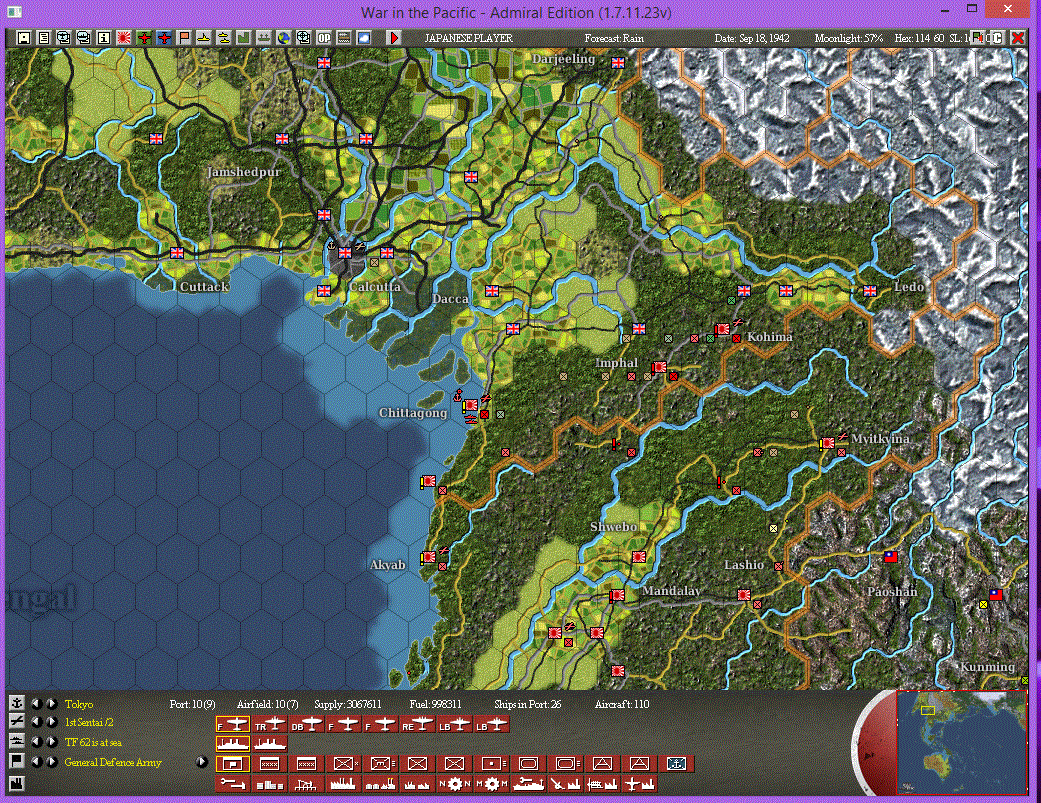Click the red play end-turn arrow
The width and height of the screenshot is (1041, 803).
click(394, 38)
